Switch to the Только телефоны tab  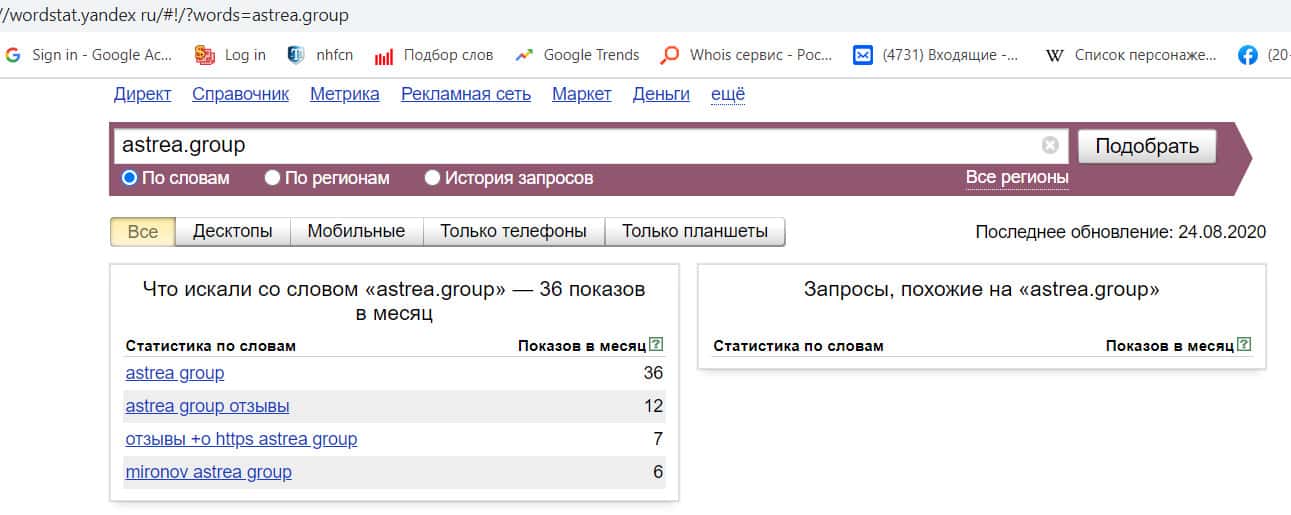coord(513,231)
